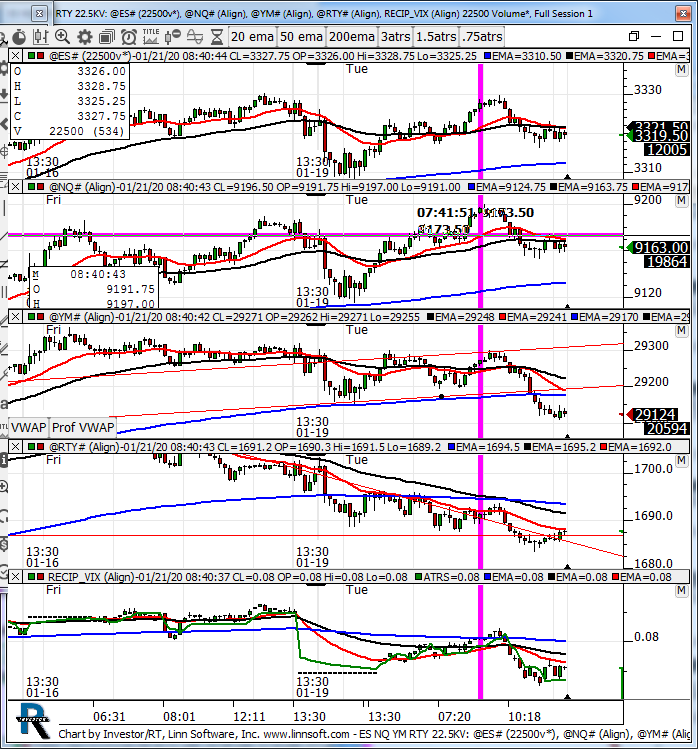Click the magenta vertical marker line in ES pane

481,119
